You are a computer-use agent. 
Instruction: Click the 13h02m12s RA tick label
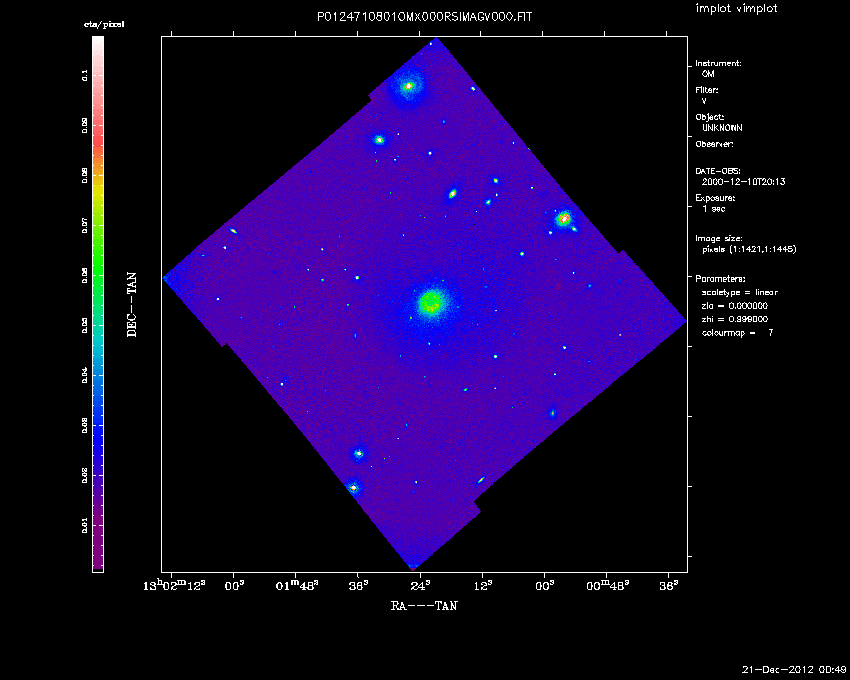pyautogui.click(x=175, y=586)
